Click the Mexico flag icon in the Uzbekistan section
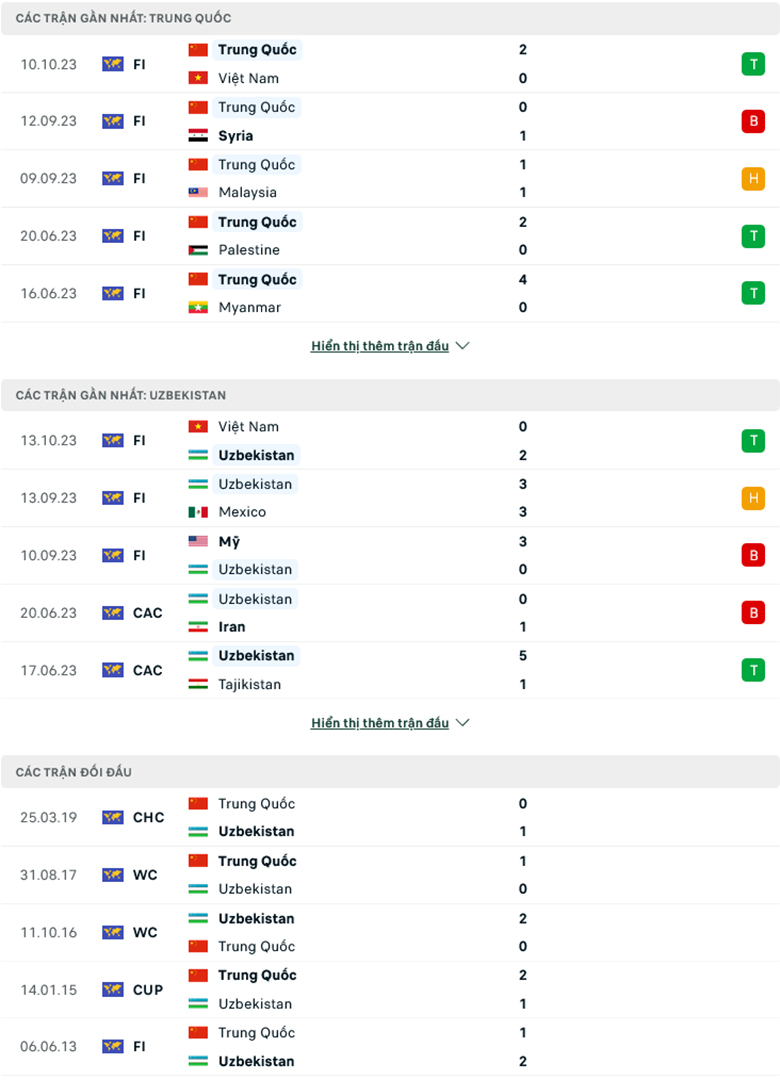Image resolution: width=780 pixels, height=1080 pixels. pyautogui.click(x=198, y=512)
